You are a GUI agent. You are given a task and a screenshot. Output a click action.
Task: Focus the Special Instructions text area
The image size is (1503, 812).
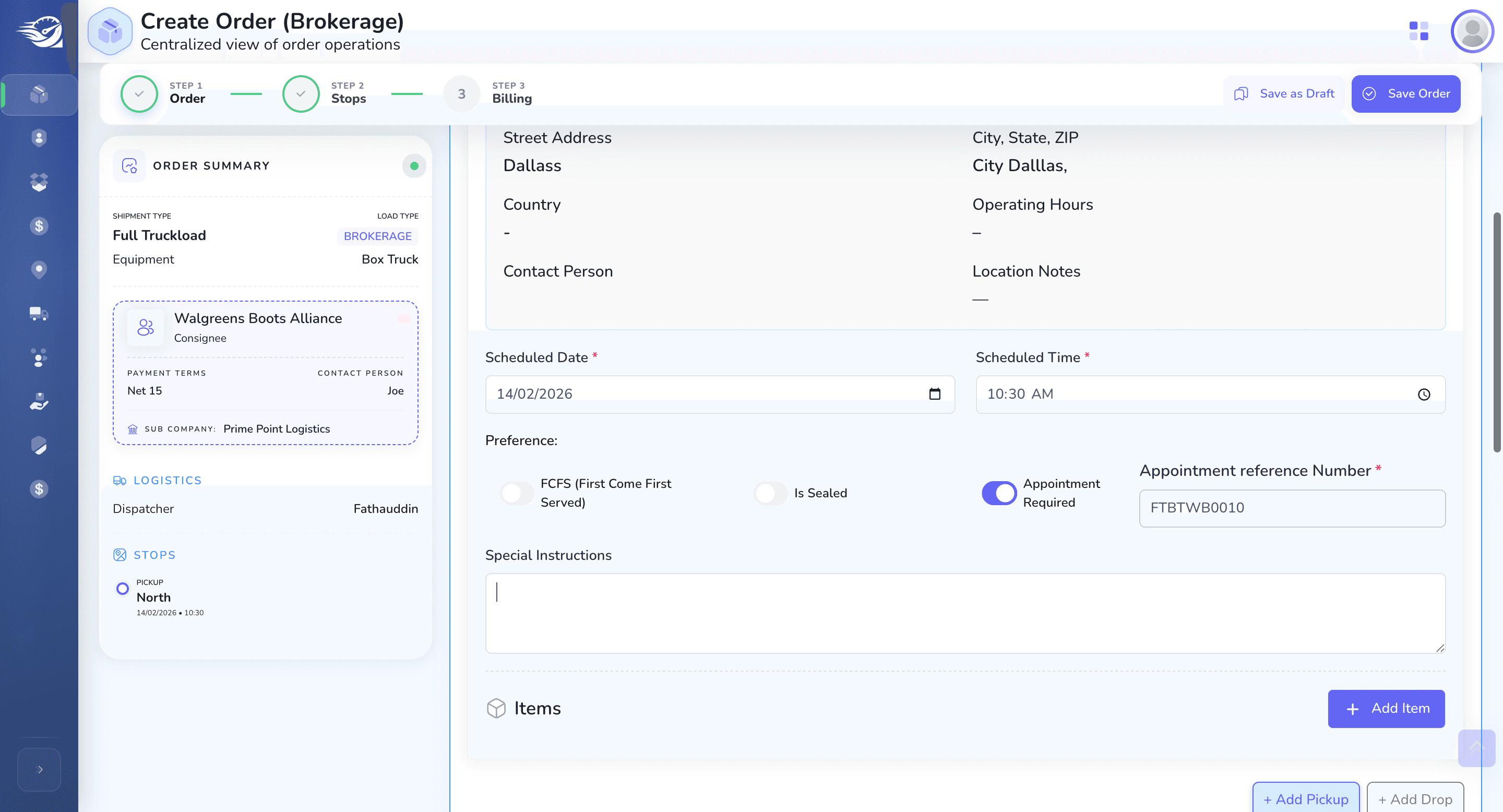coord(965,613)
